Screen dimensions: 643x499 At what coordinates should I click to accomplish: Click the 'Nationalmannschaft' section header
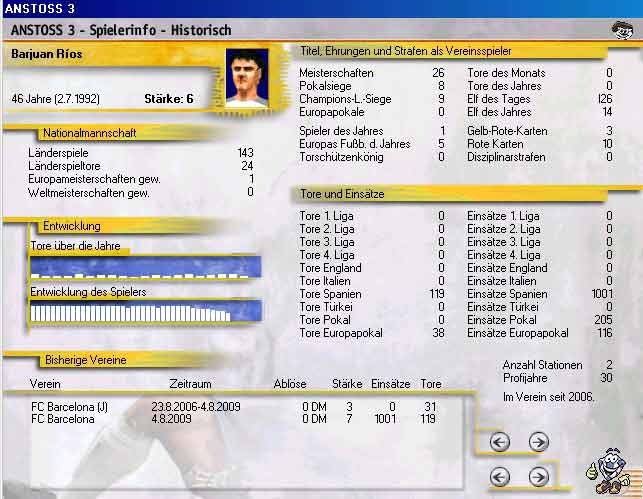point(90,133)
